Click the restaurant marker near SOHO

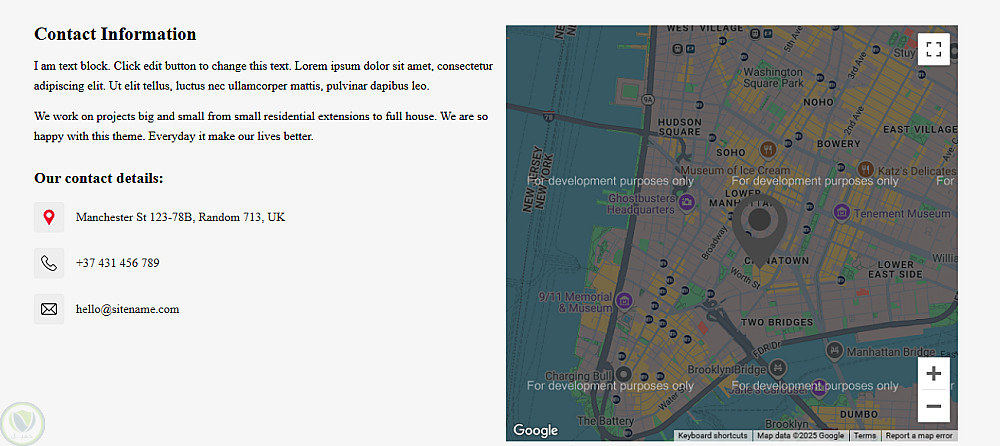pos(768,150)
